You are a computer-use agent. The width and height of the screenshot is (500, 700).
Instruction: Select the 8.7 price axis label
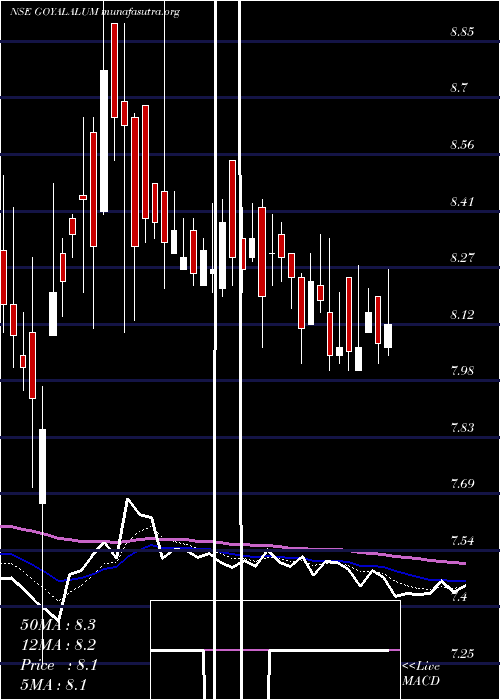(458, 88)
